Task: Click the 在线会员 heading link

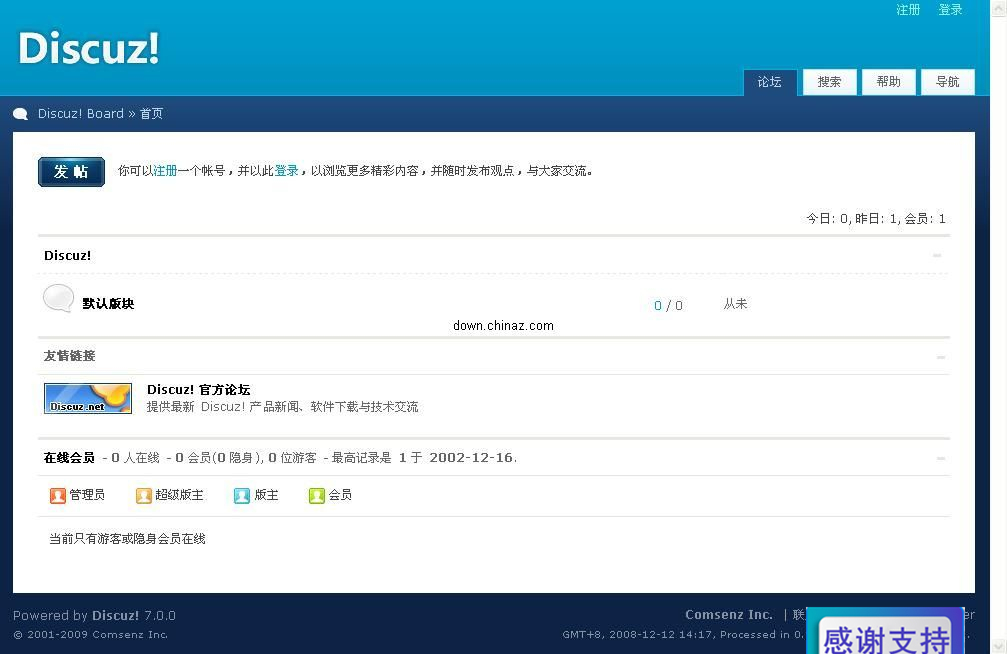Action: coord(69,458)
